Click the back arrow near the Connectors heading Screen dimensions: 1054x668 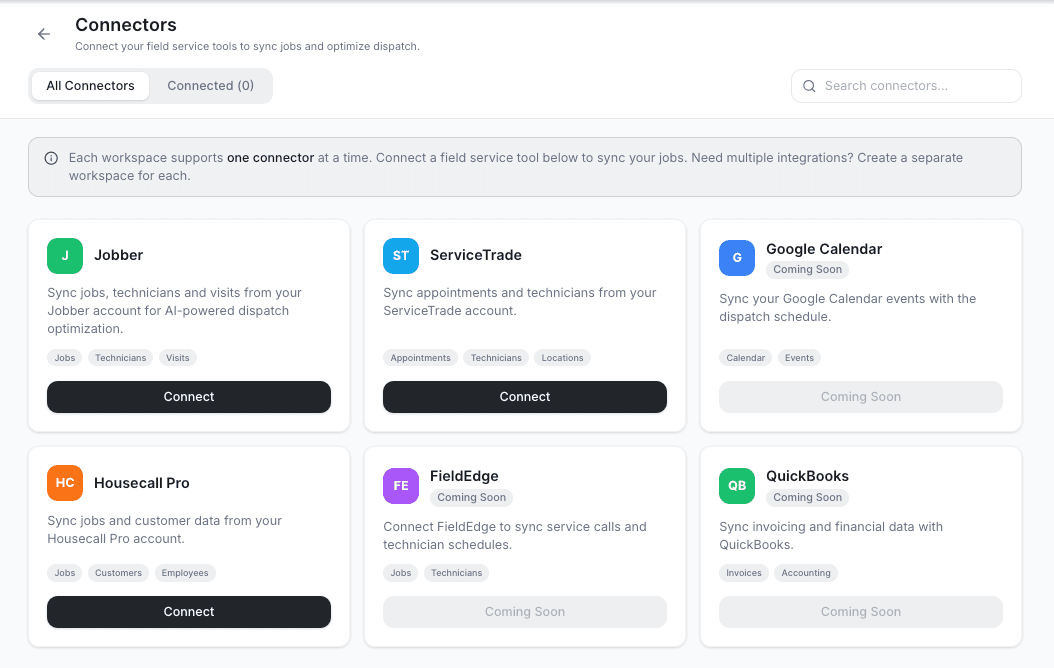point(43,34)
